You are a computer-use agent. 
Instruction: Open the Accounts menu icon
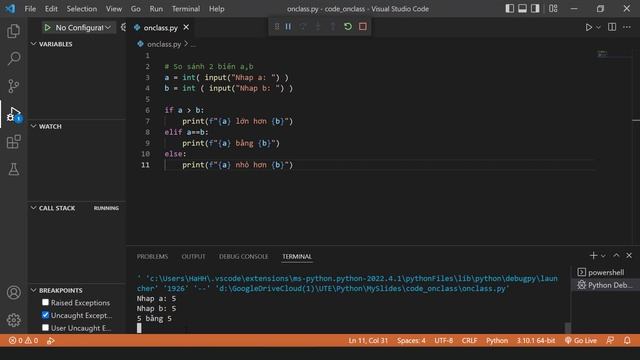click(x=13, y=292)
